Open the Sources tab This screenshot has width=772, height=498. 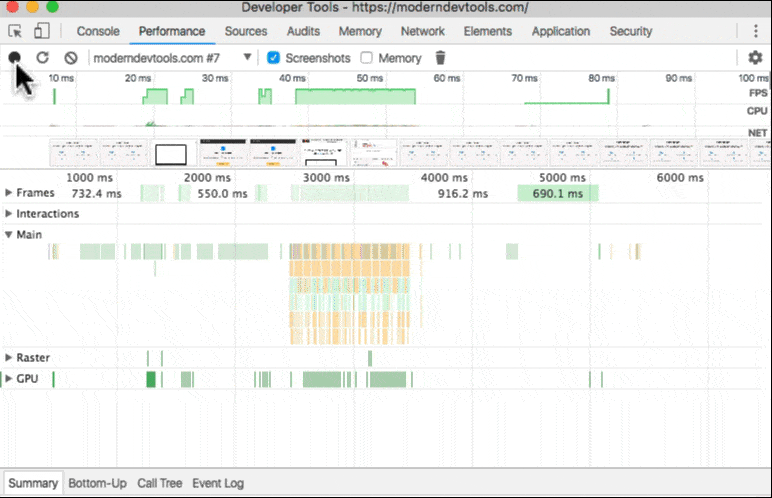coord(246,32)
